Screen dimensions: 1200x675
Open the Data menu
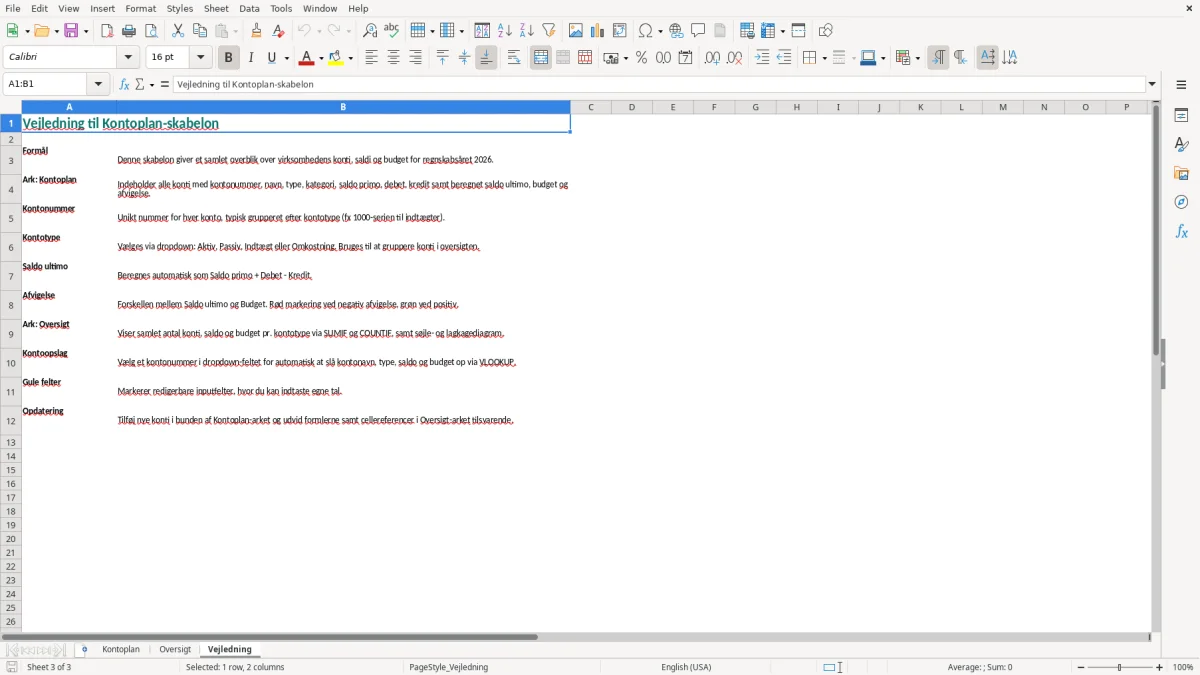[249, 8]
